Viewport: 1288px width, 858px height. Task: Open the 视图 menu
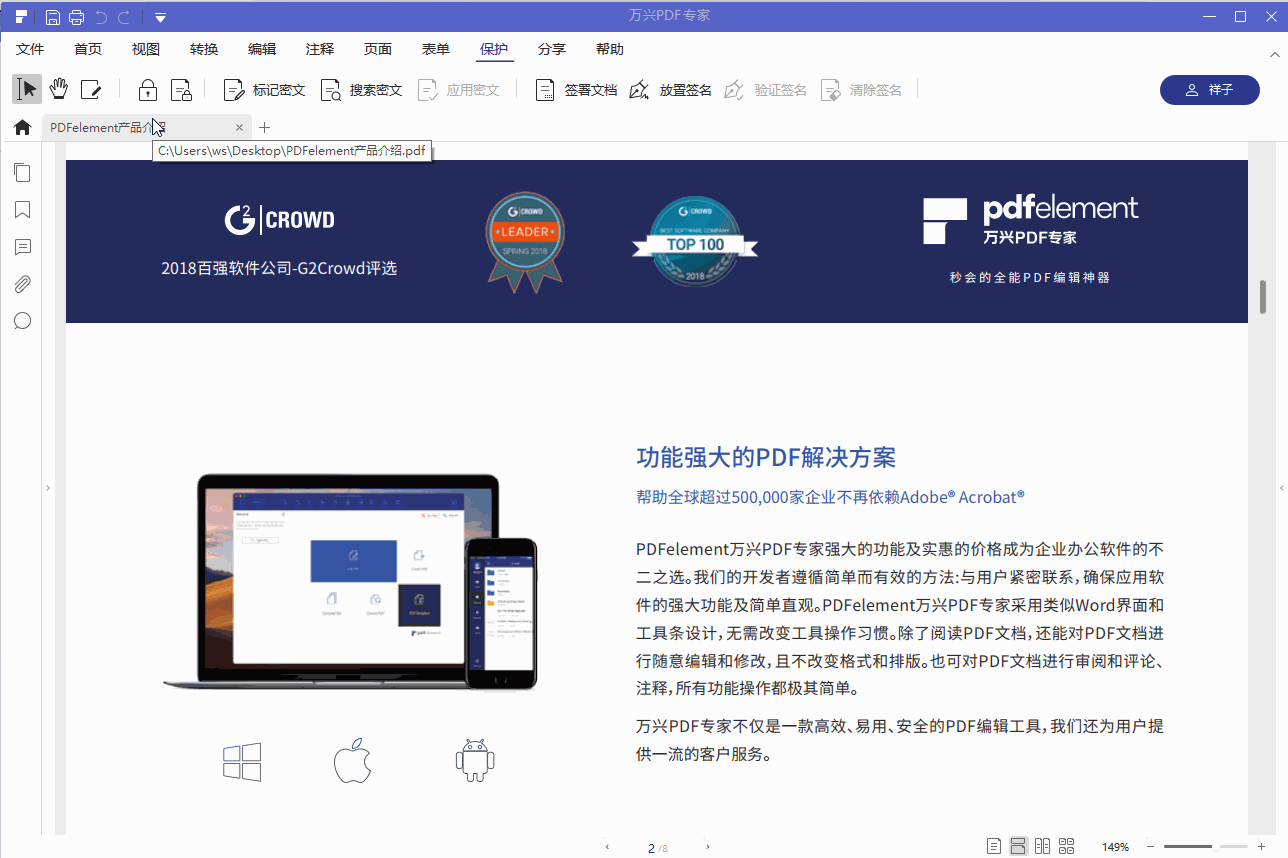click(x=145, y=48)
